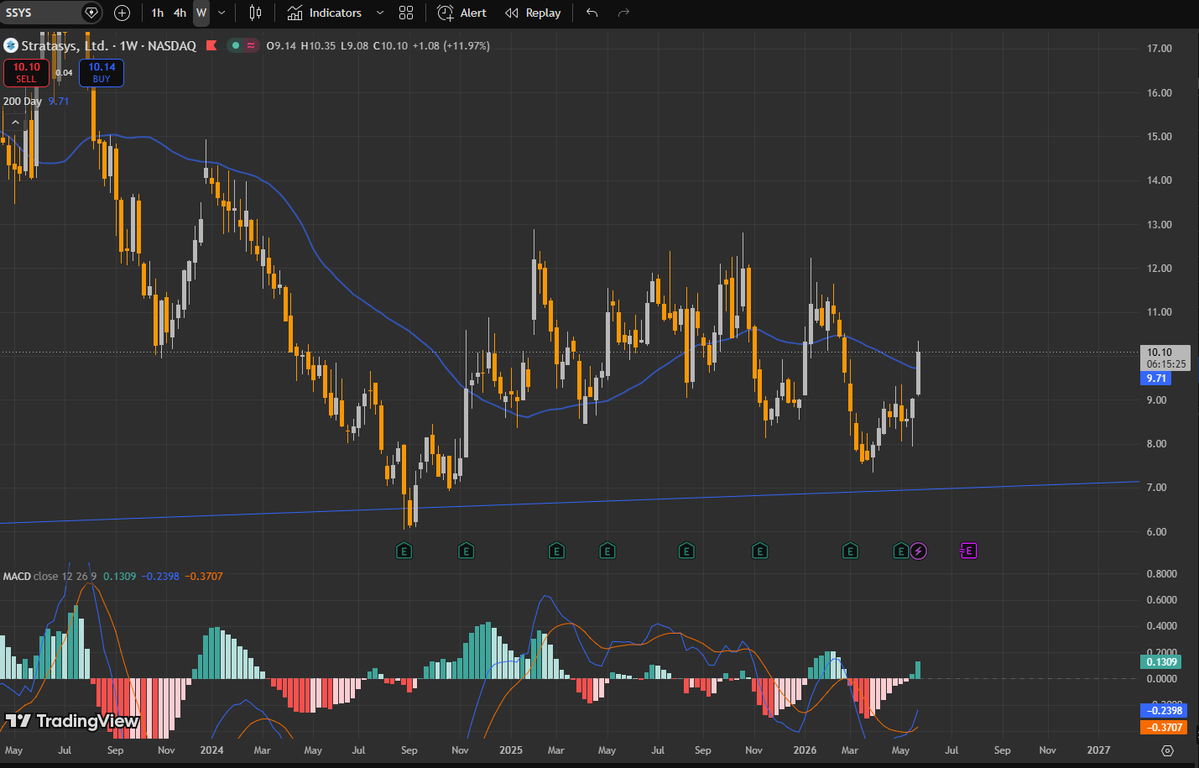Click the 2027 label on time axis
Image resolution: width=1199 pixels, height=768 pixels.
tap(1098, 750)
